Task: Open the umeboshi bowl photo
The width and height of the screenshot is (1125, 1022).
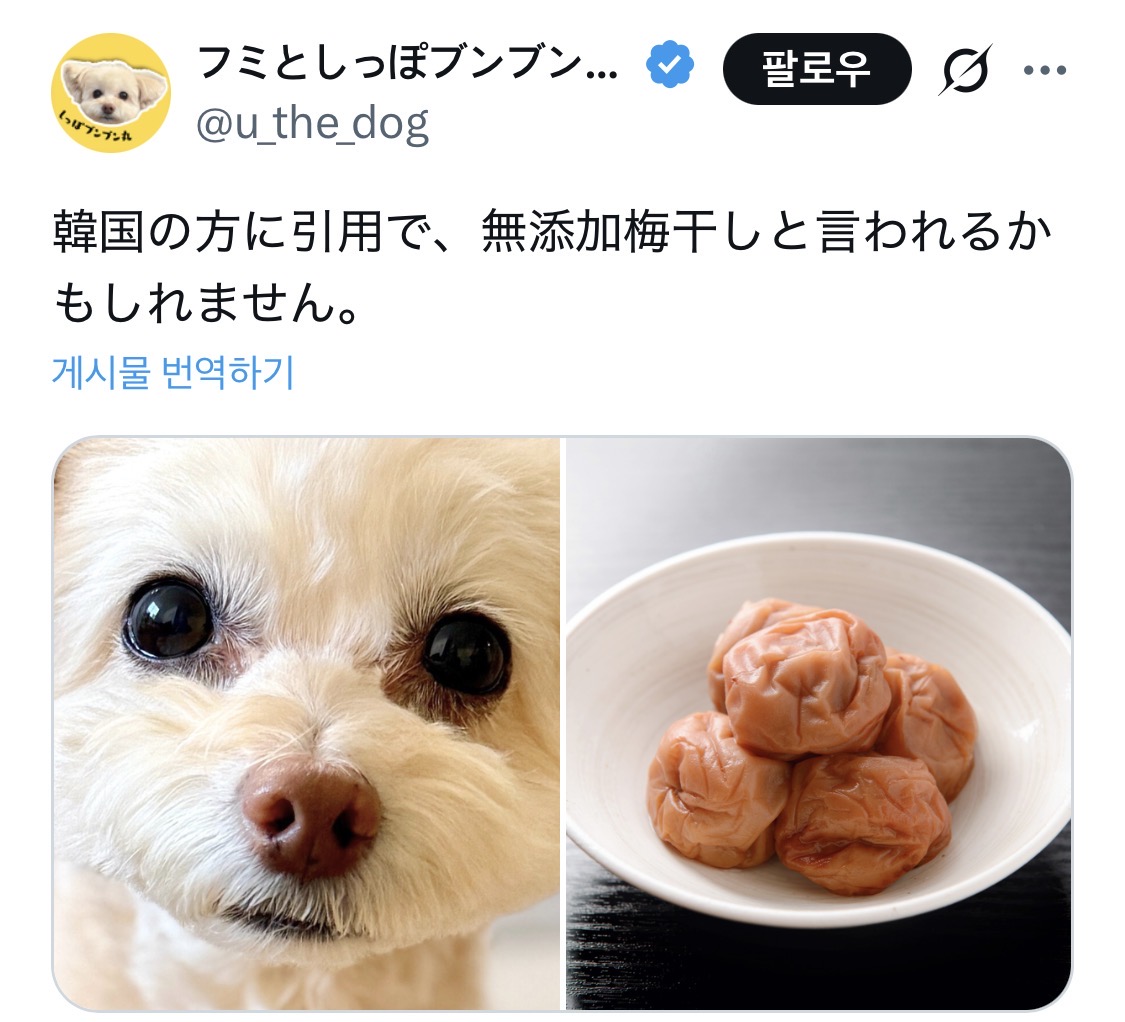Action: pyautogui.click(x=819, y=723)
